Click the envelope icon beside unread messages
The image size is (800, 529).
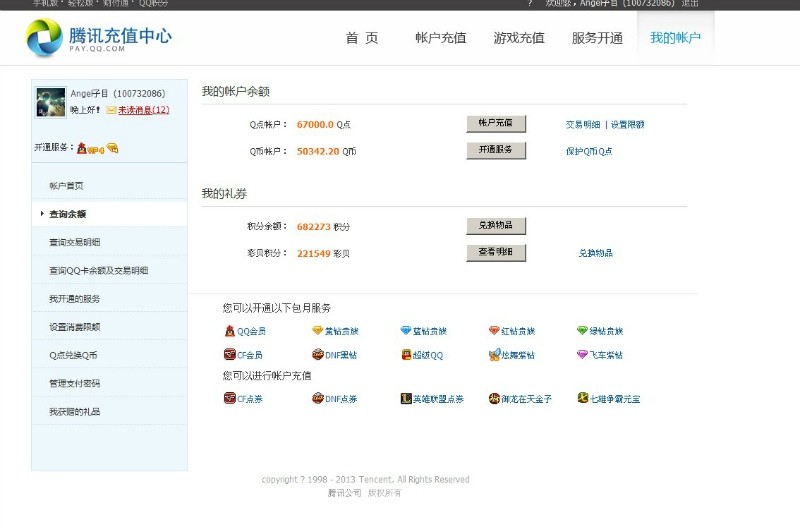tap(111, 110)
